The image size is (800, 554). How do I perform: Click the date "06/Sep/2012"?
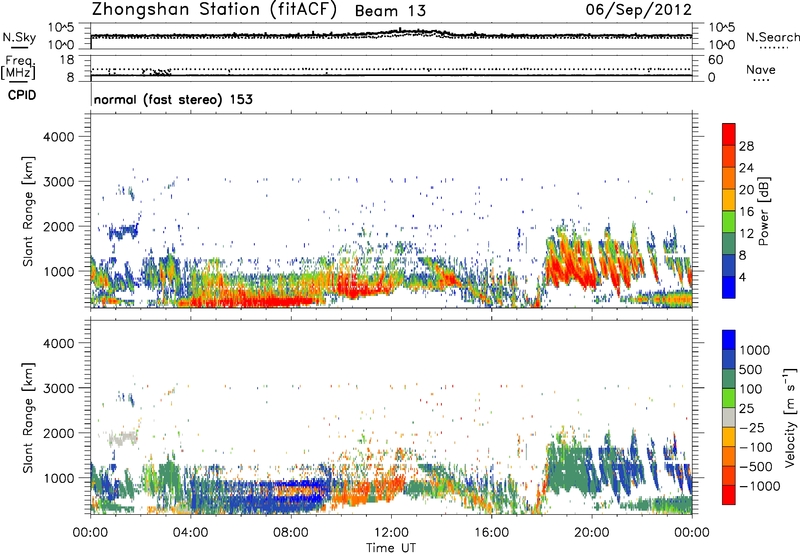pos(638,9)
